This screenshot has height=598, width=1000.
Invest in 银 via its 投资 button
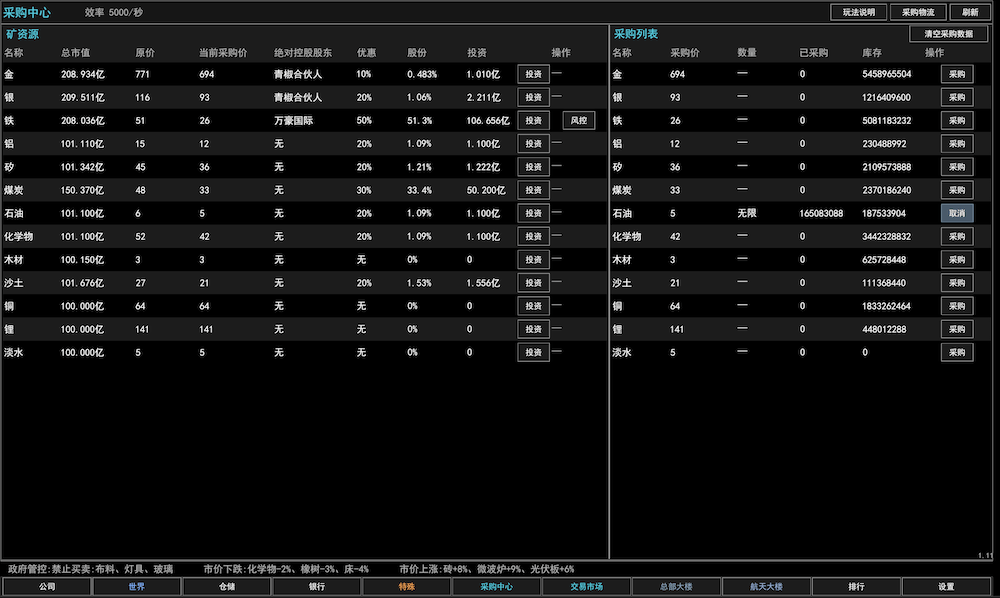533,97
